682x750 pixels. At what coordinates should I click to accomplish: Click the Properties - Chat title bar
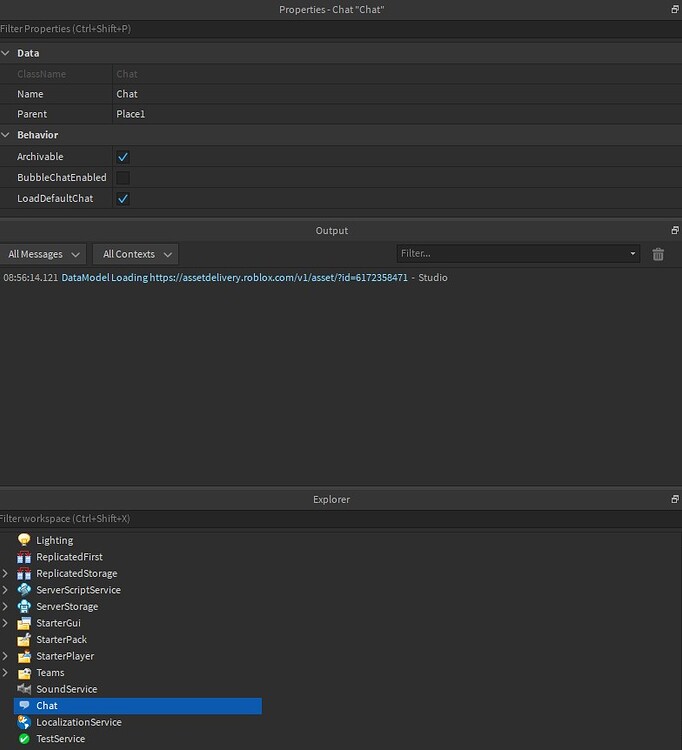[x=332, y=10]
